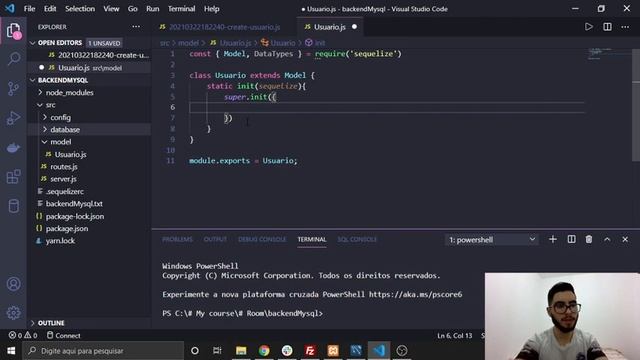Open the Docker view in activity bar
Screen dimensions: 640x360
(x=13, y=147)
